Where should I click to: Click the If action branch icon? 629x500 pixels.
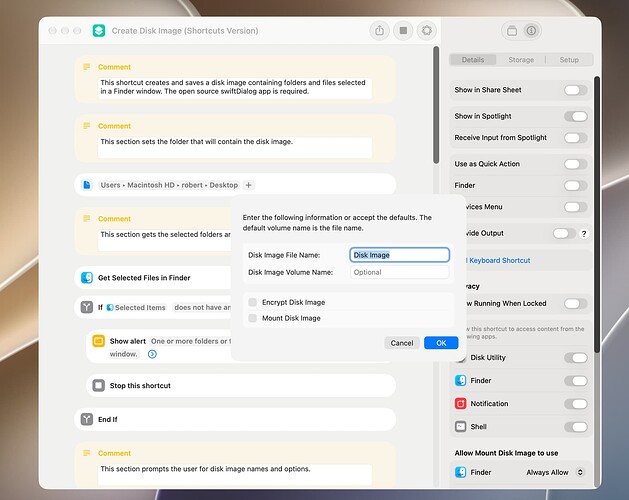pos(87,307)
